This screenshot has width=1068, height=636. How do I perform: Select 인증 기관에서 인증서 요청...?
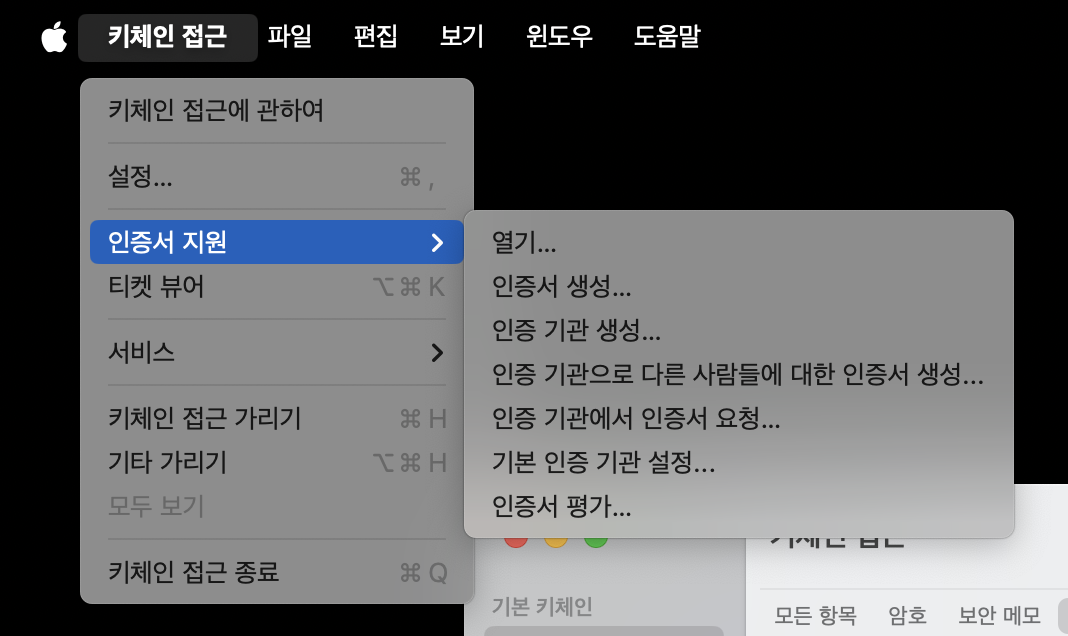pyautogui.click(x=739, y=418)
